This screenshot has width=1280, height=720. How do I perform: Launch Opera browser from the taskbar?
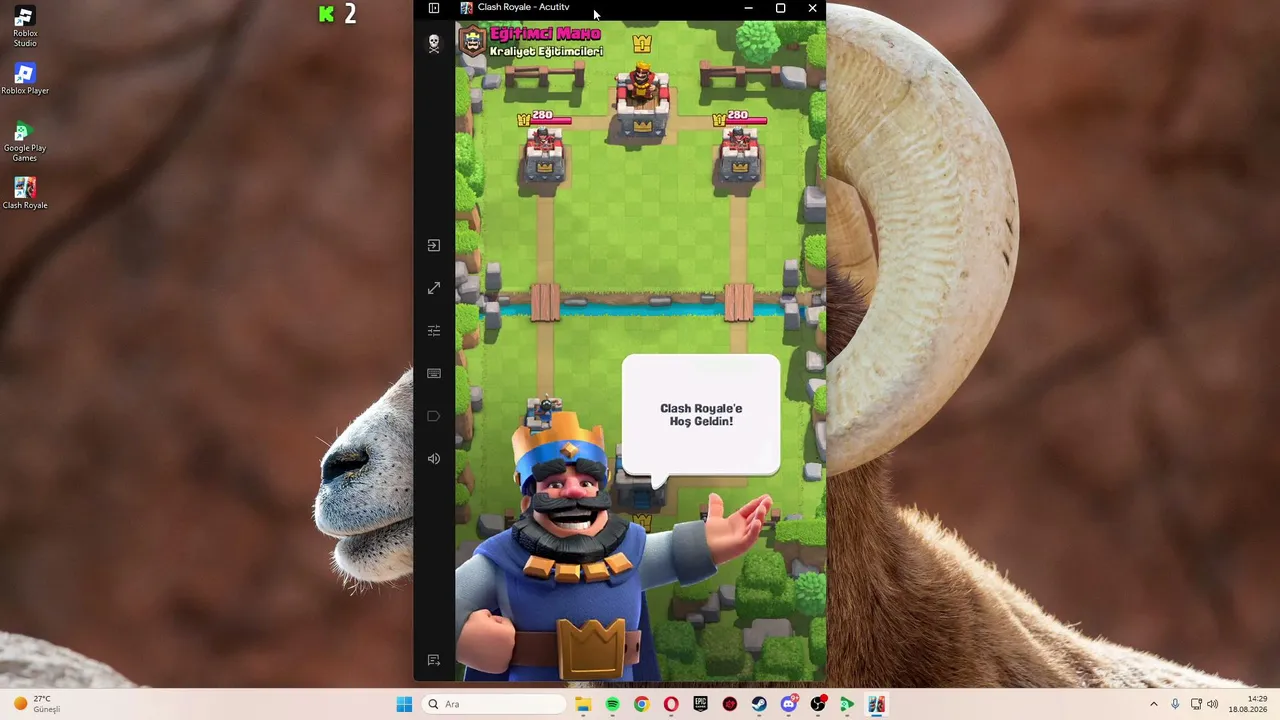pyautogui.click(x=671, y=704)
